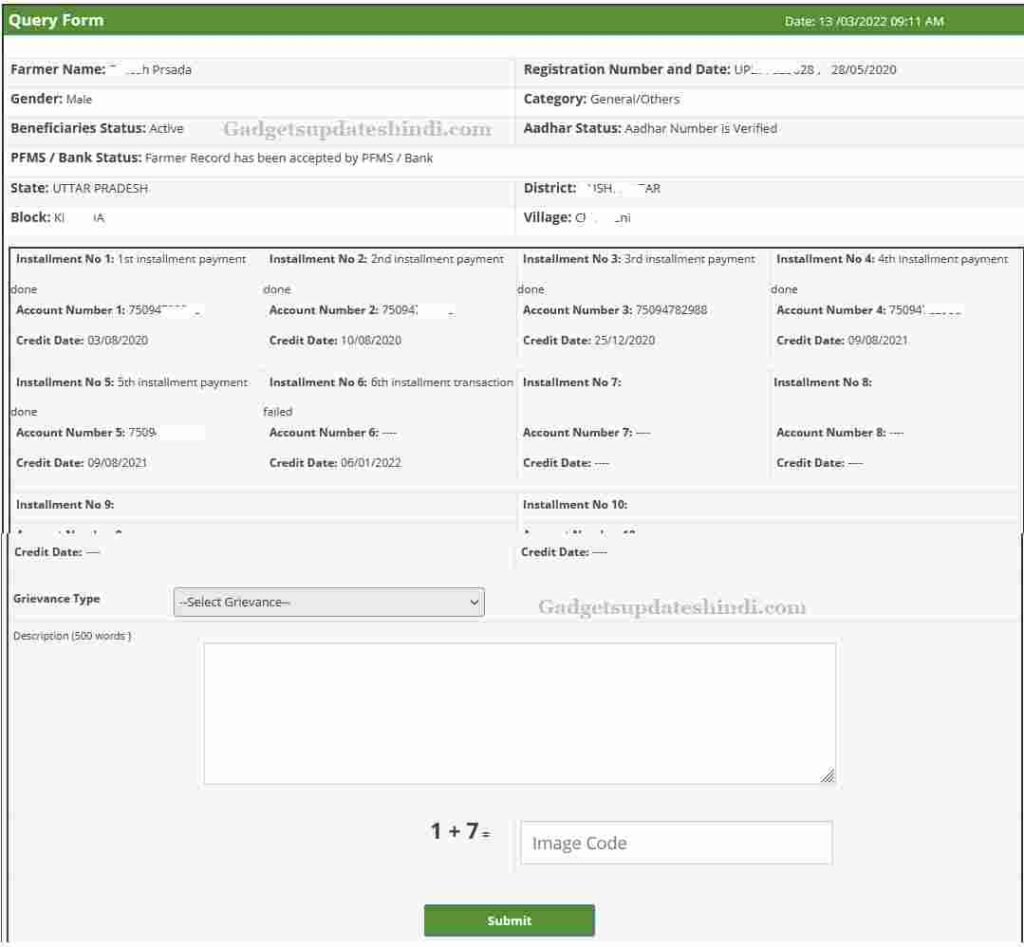Click the Aadhar Number is Verified status
1024x947 pixels.
(701, 129)
